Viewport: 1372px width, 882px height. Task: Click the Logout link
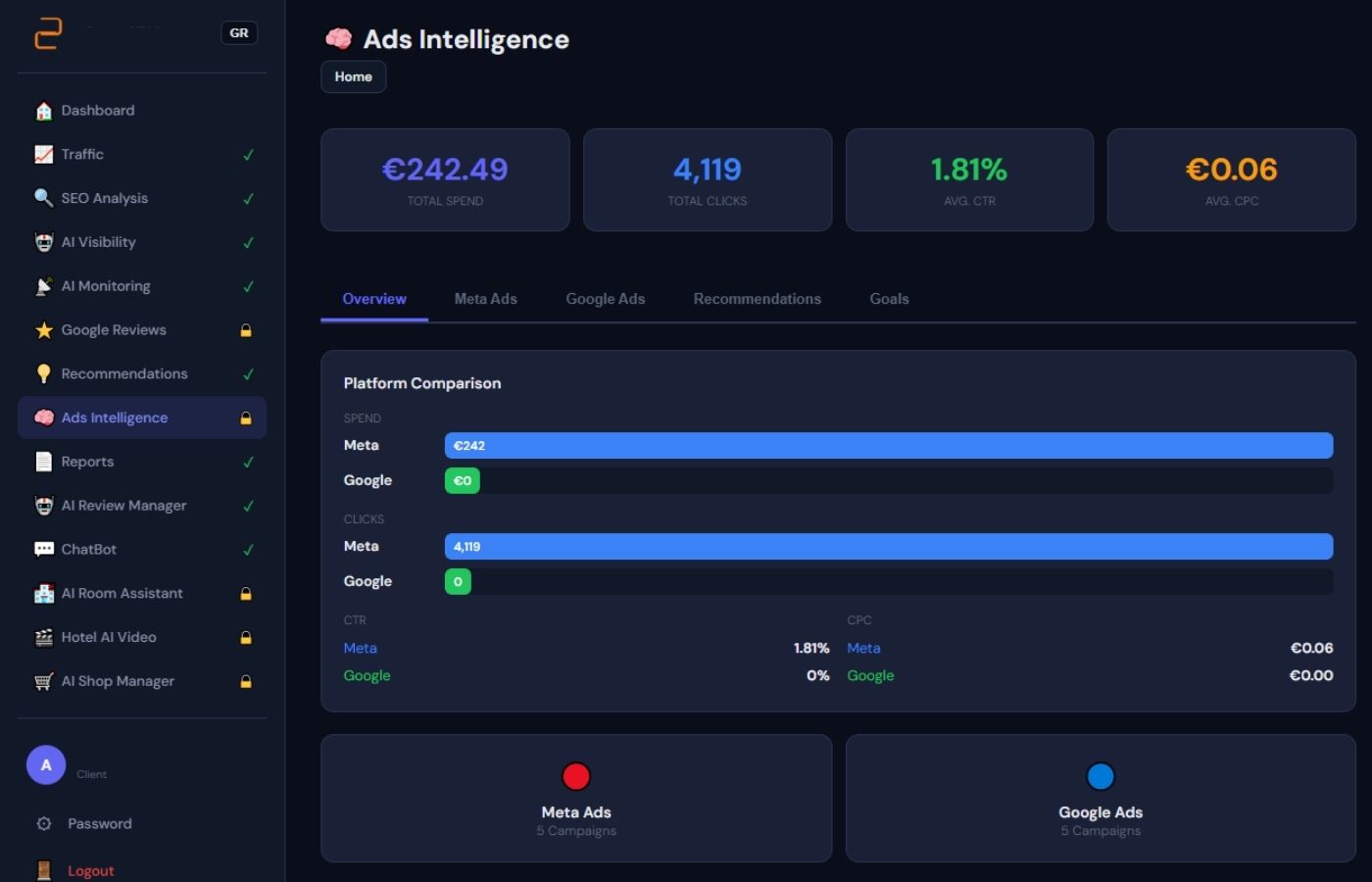click(91, 870)
